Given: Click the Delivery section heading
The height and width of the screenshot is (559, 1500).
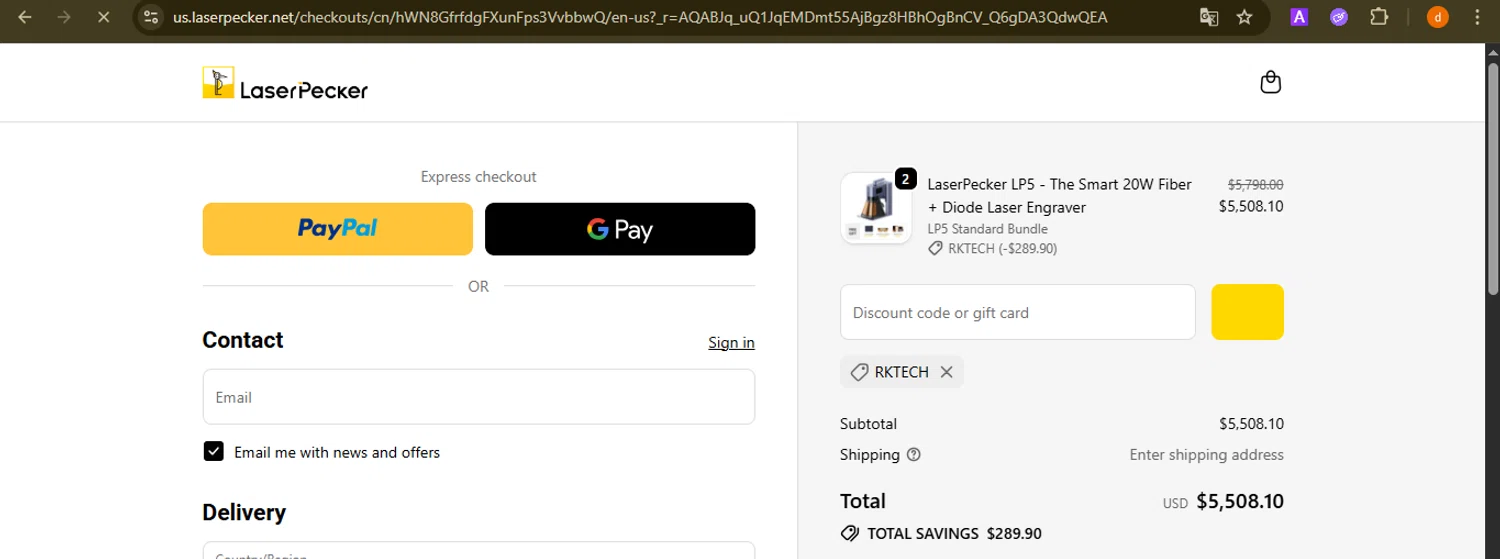Looking at the screenshot, I should click(x=244, y=512).
